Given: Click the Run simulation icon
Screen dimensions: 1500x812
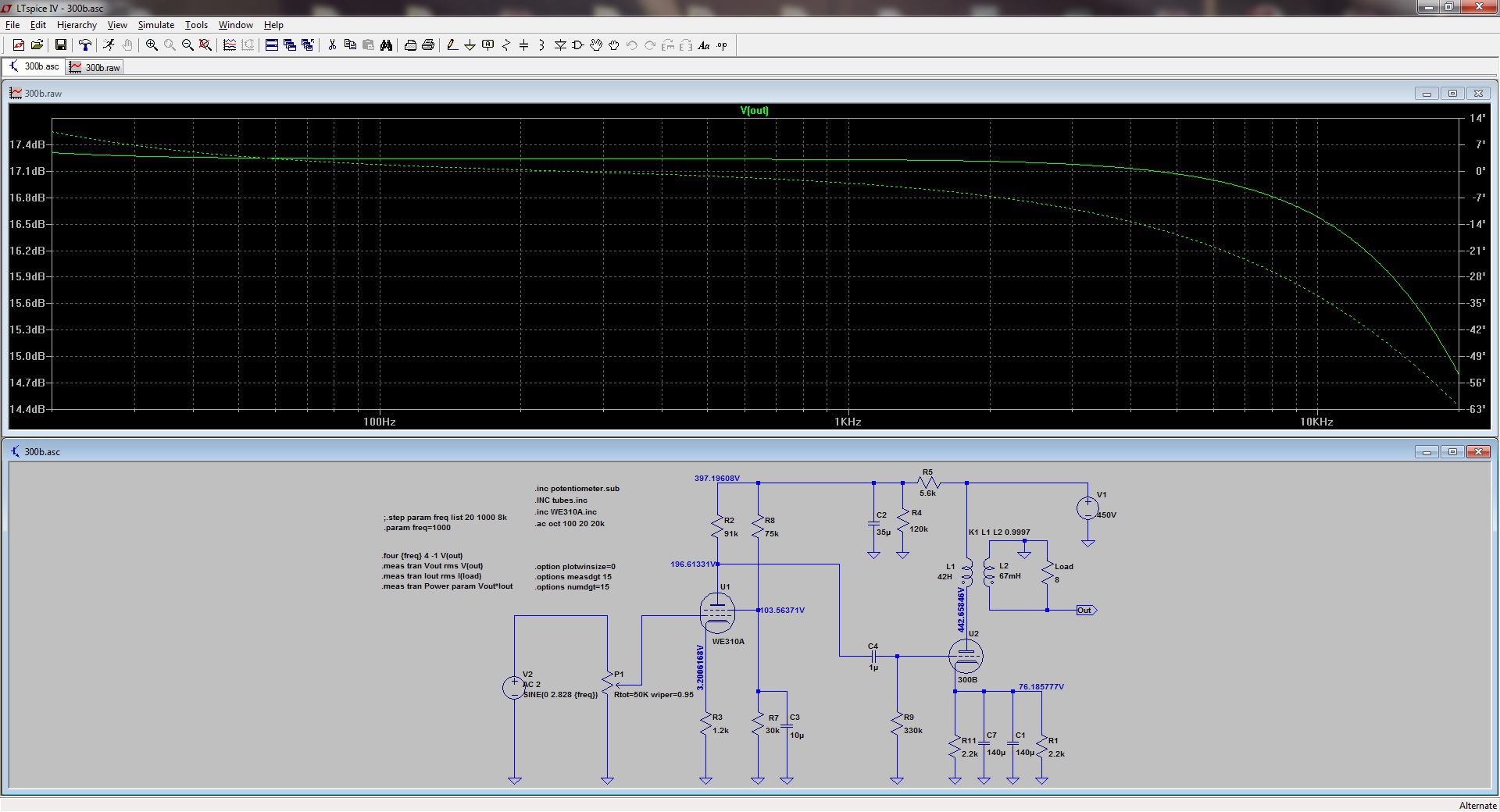Looking at the screenshot, I should point(109,45).
